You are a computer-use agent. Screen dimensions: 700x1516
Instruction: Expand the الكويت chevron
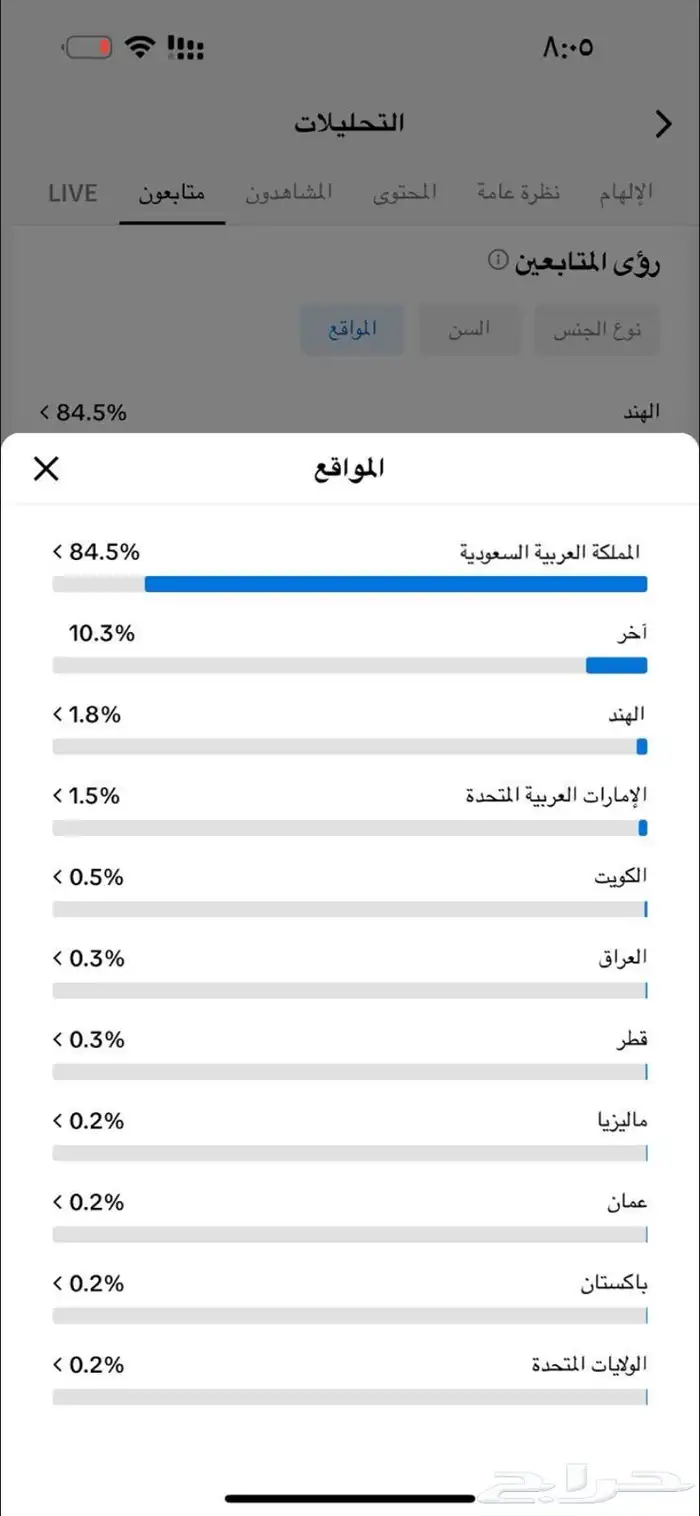pyautogui.click(x=55, y=877)
